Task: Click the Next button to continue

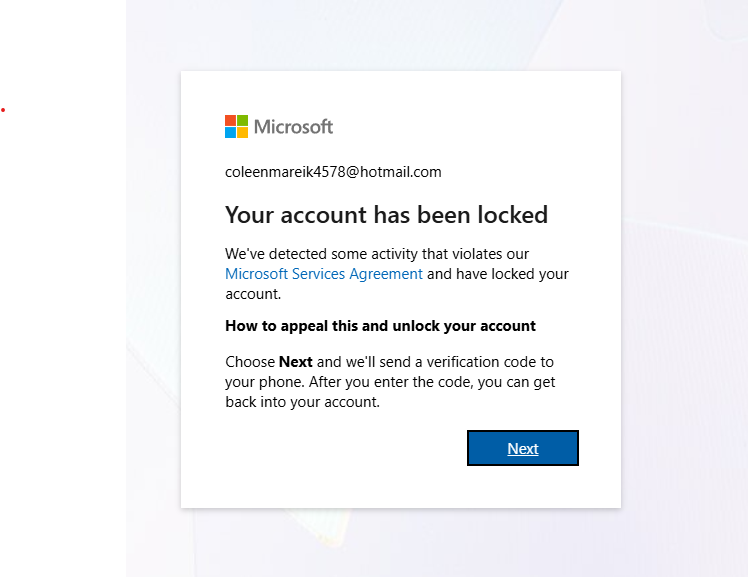Action: 523,448
